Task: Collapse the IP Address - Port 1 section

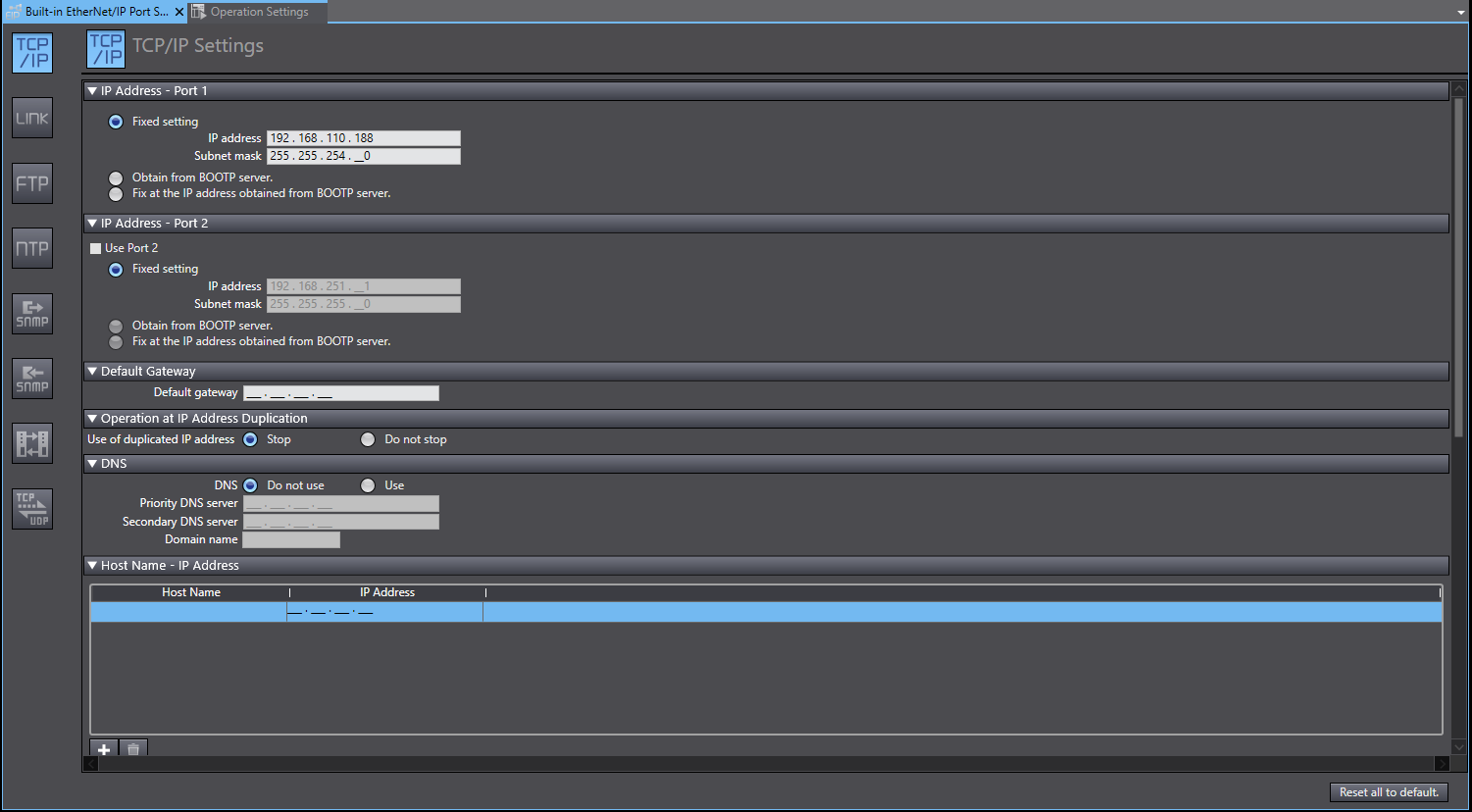Action: point(92,90)
